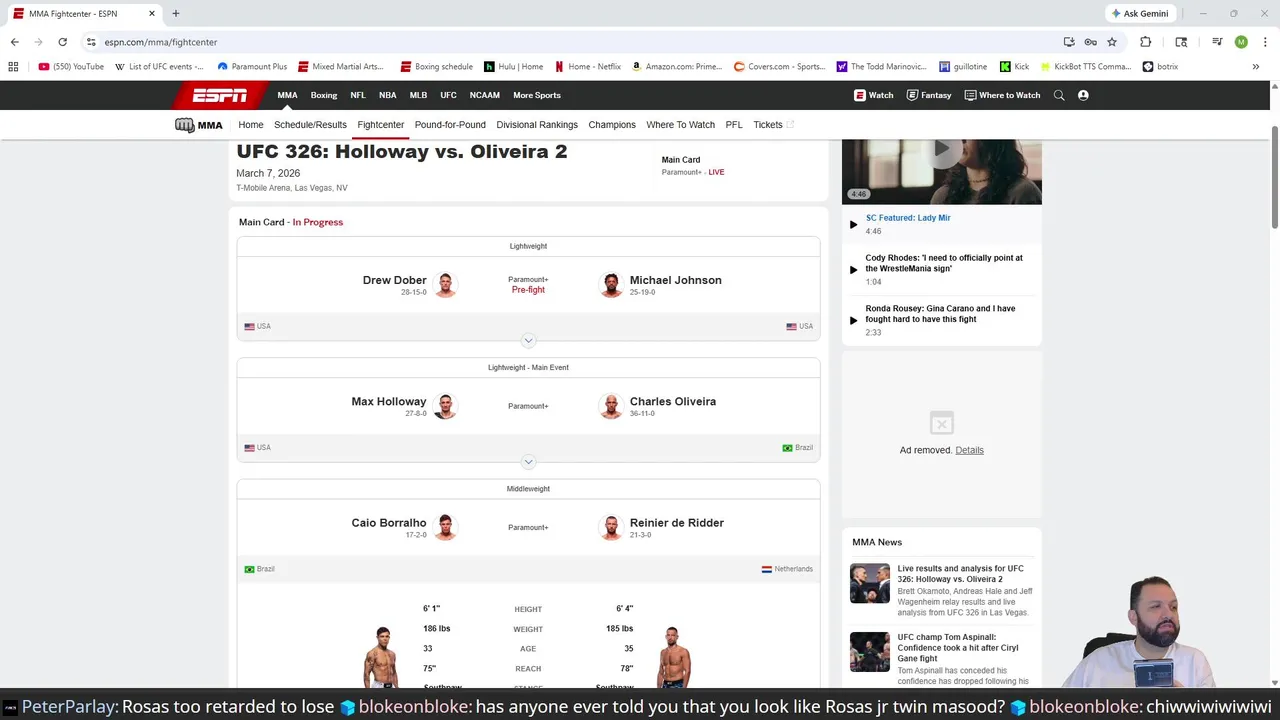Go to Boxing in ESPN navbar
The height and width of the screenshot is (720, 1280).
(324, 95)
